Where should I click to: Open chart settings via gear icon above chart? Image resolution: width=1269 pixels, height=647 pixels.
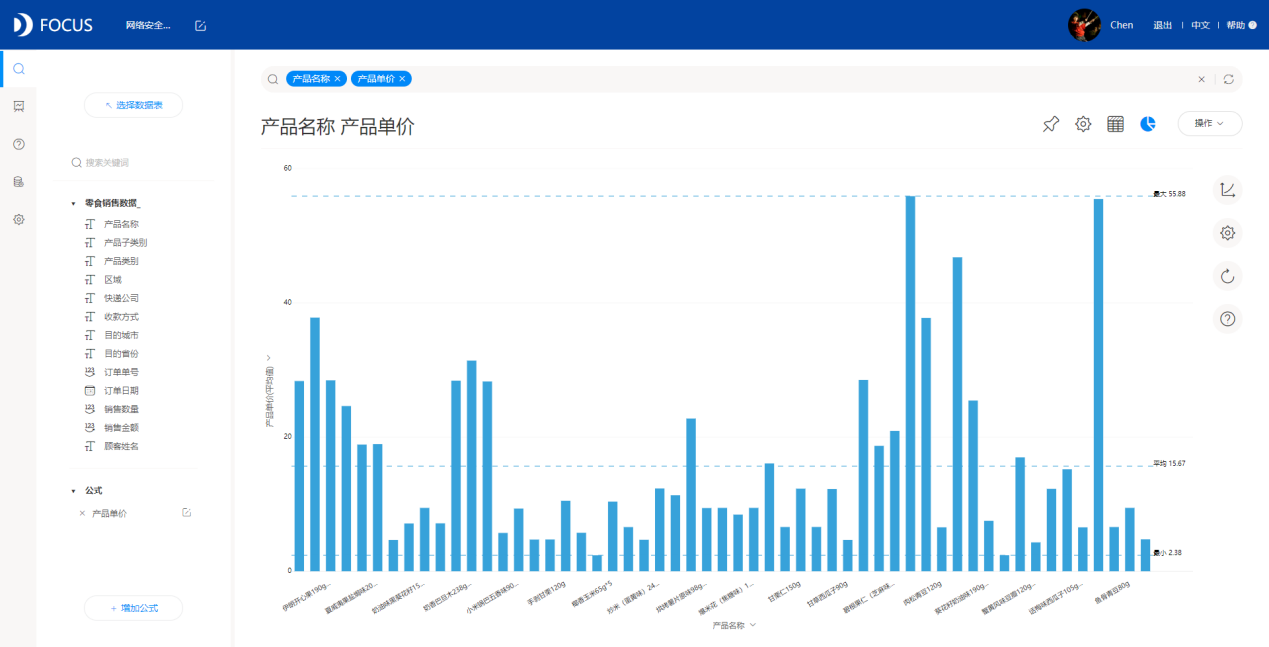click(x=1082, y=123)
